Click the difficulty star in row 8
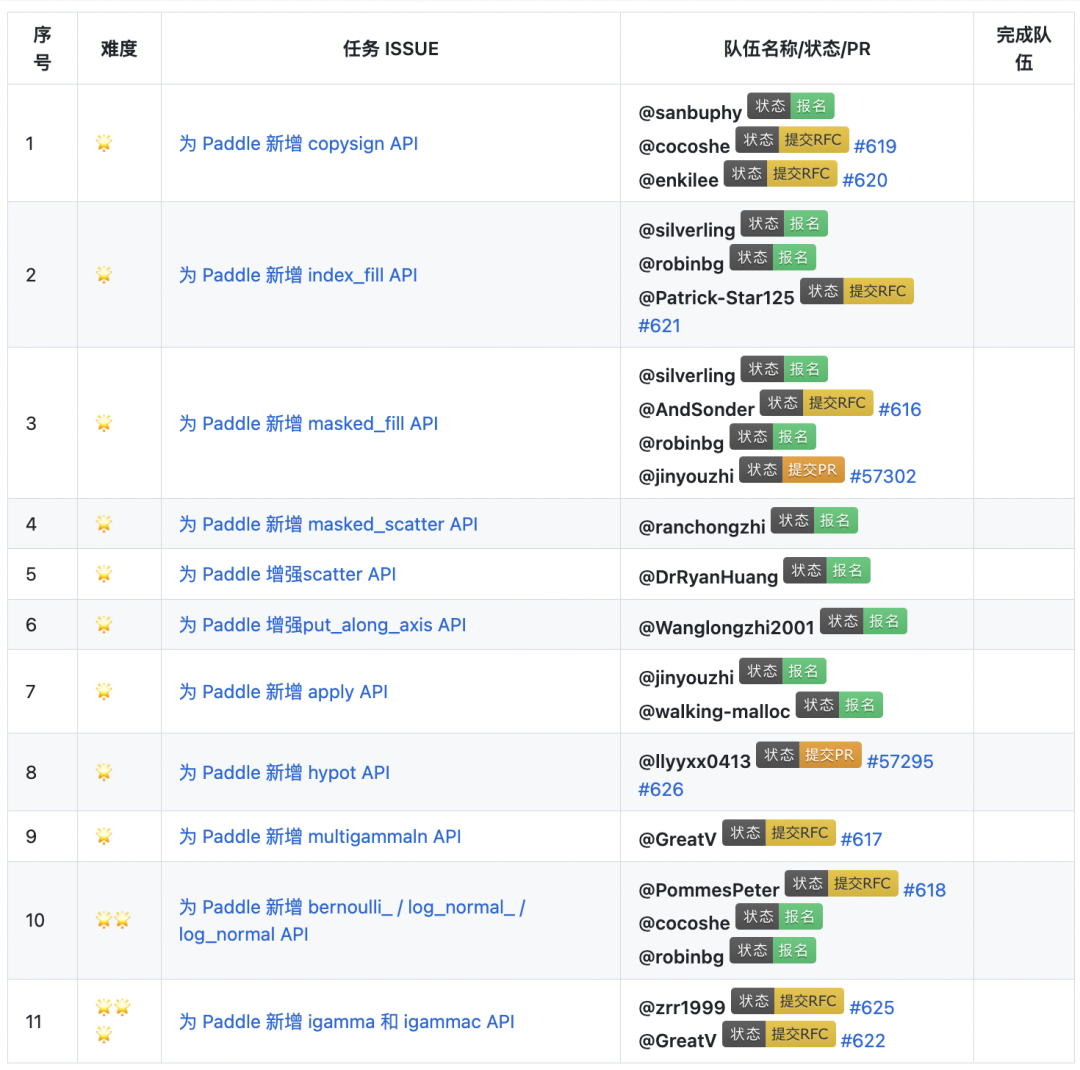Screen dimensions: 1080x1070 click(104, 772)
